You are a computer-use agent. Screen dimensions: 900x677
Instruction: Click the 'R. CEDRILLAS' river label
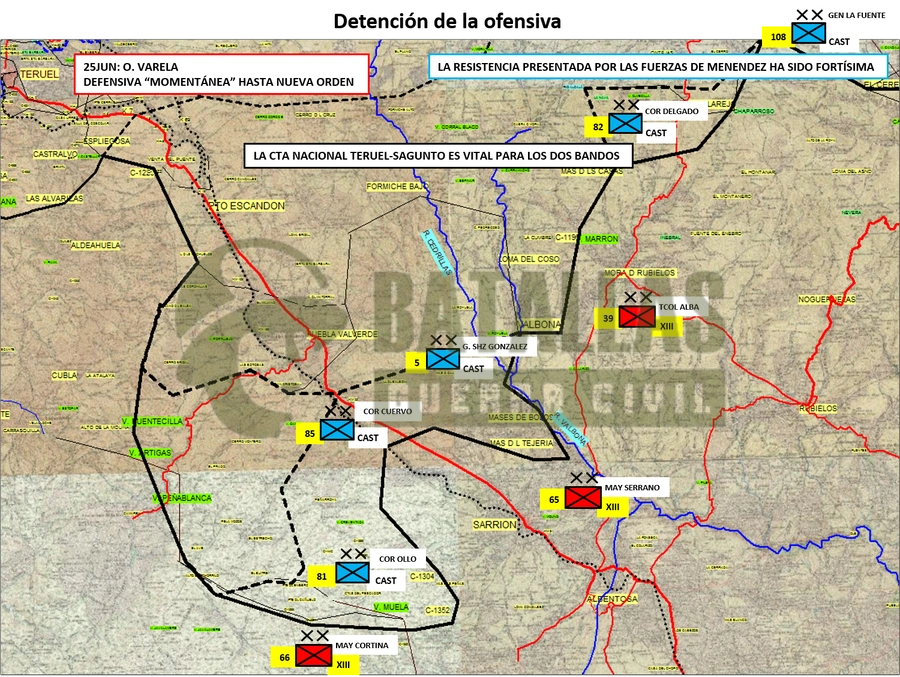tap(437, 253)
